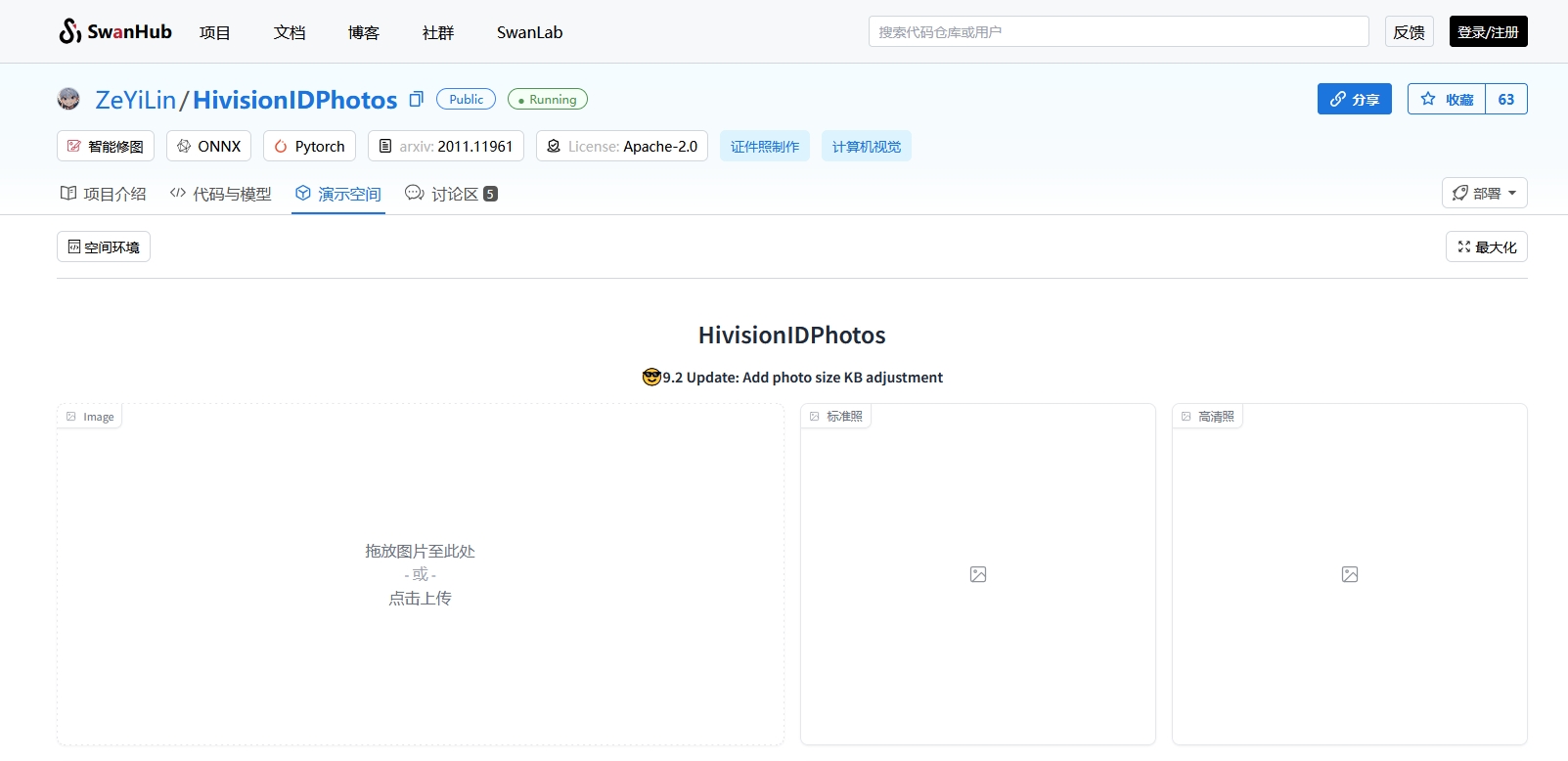
Task: Switch to the 项目介绍 tab
Action: click(104, 194)
